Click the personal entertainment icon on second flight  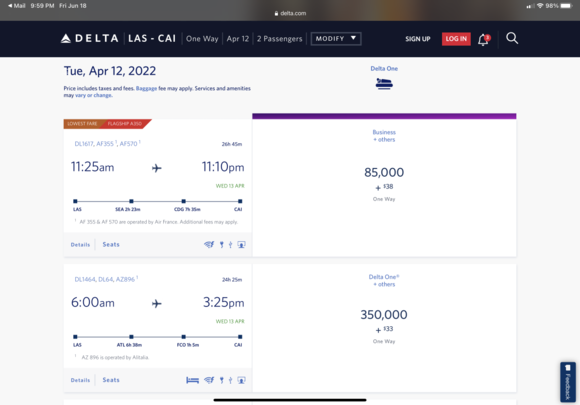[x=241, y=380]
